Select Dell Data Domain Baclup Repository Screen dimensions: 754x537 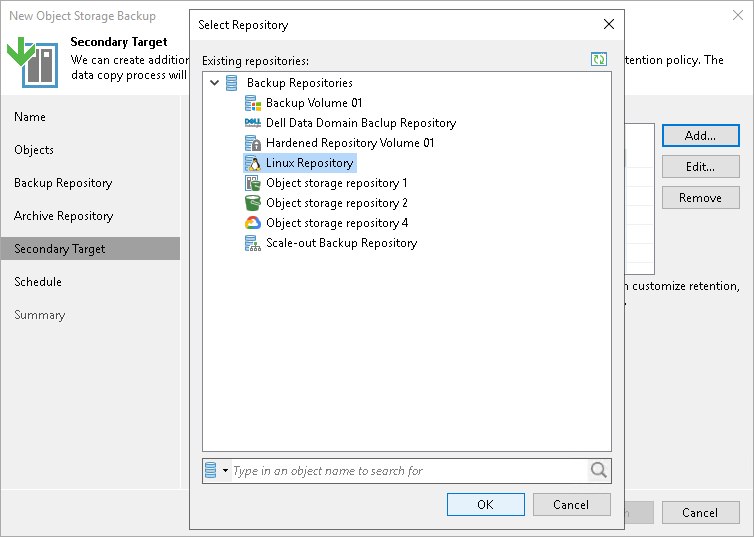point(361,123)
